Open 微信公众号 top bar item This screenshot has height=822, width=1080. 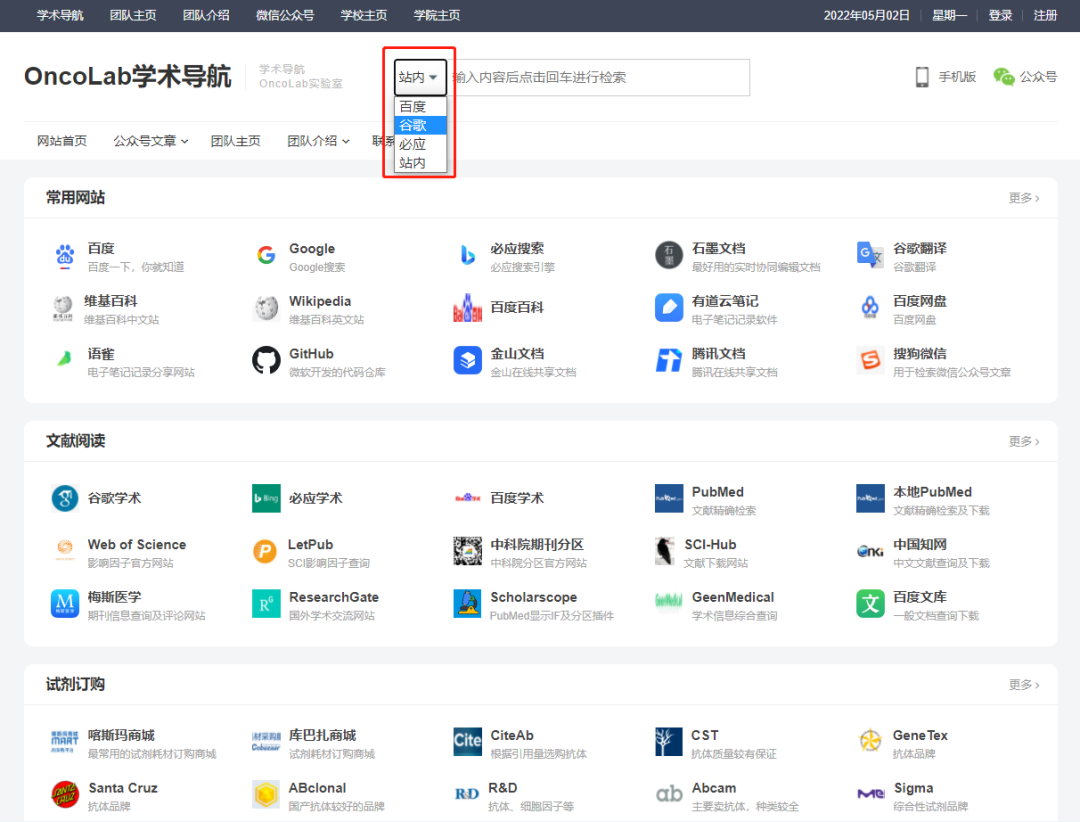[x=285, y=15]
